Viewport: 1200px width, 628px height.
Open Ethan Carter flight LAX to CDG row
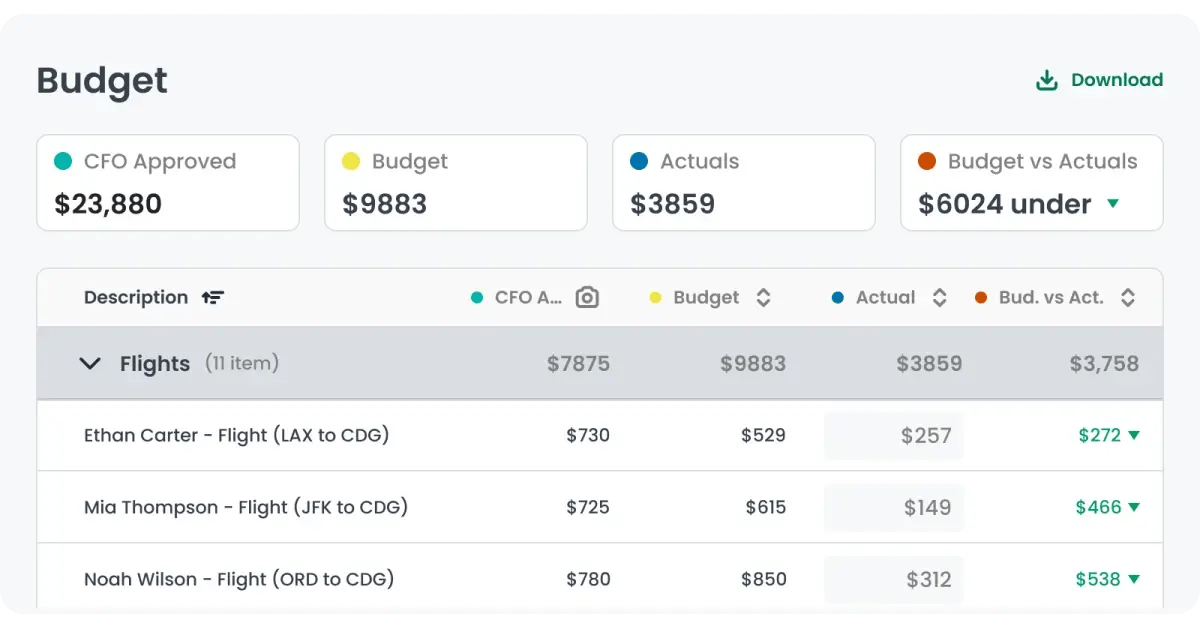[236, 435]
